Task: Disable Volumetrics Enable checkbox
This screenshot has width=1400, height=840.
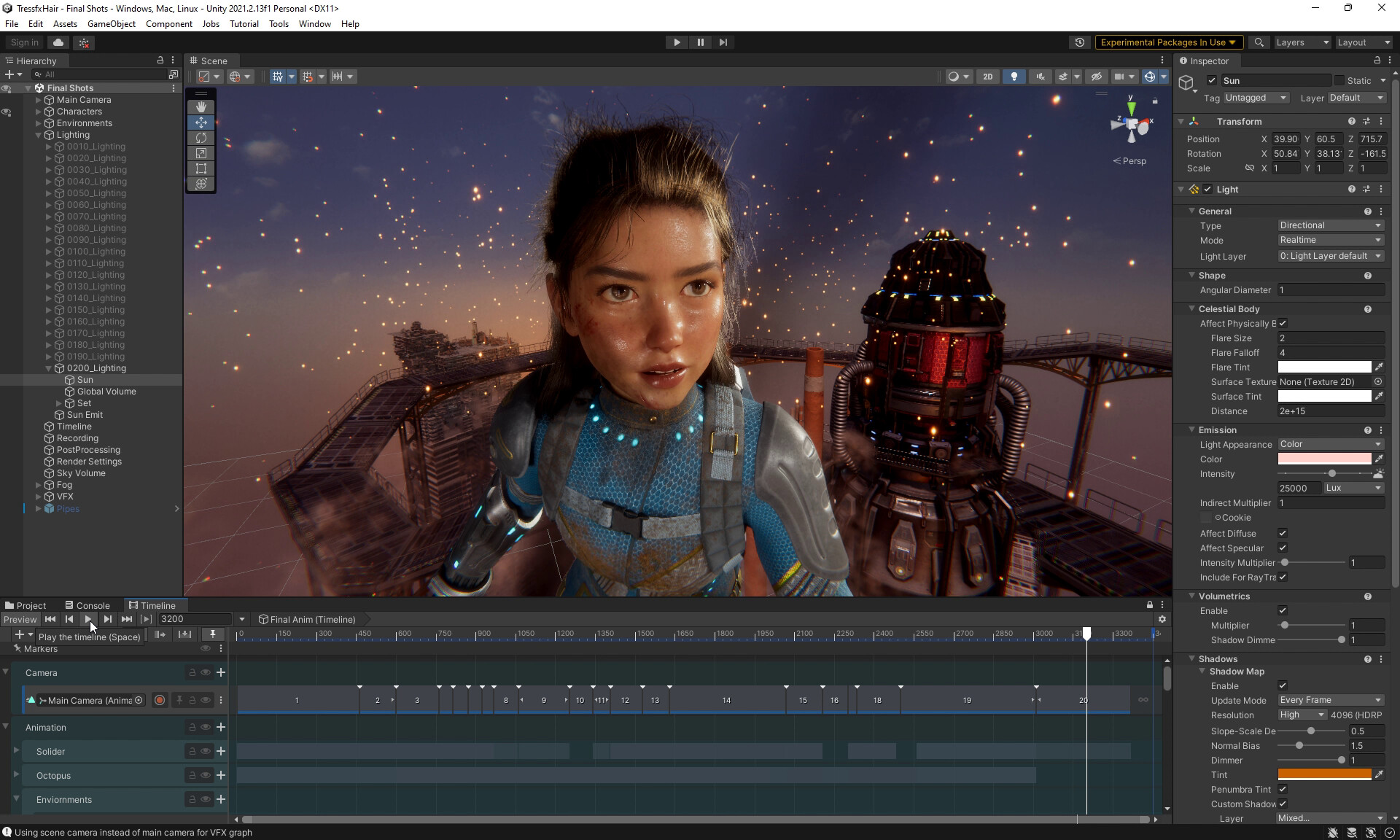Action: [x=1283, y=610]
